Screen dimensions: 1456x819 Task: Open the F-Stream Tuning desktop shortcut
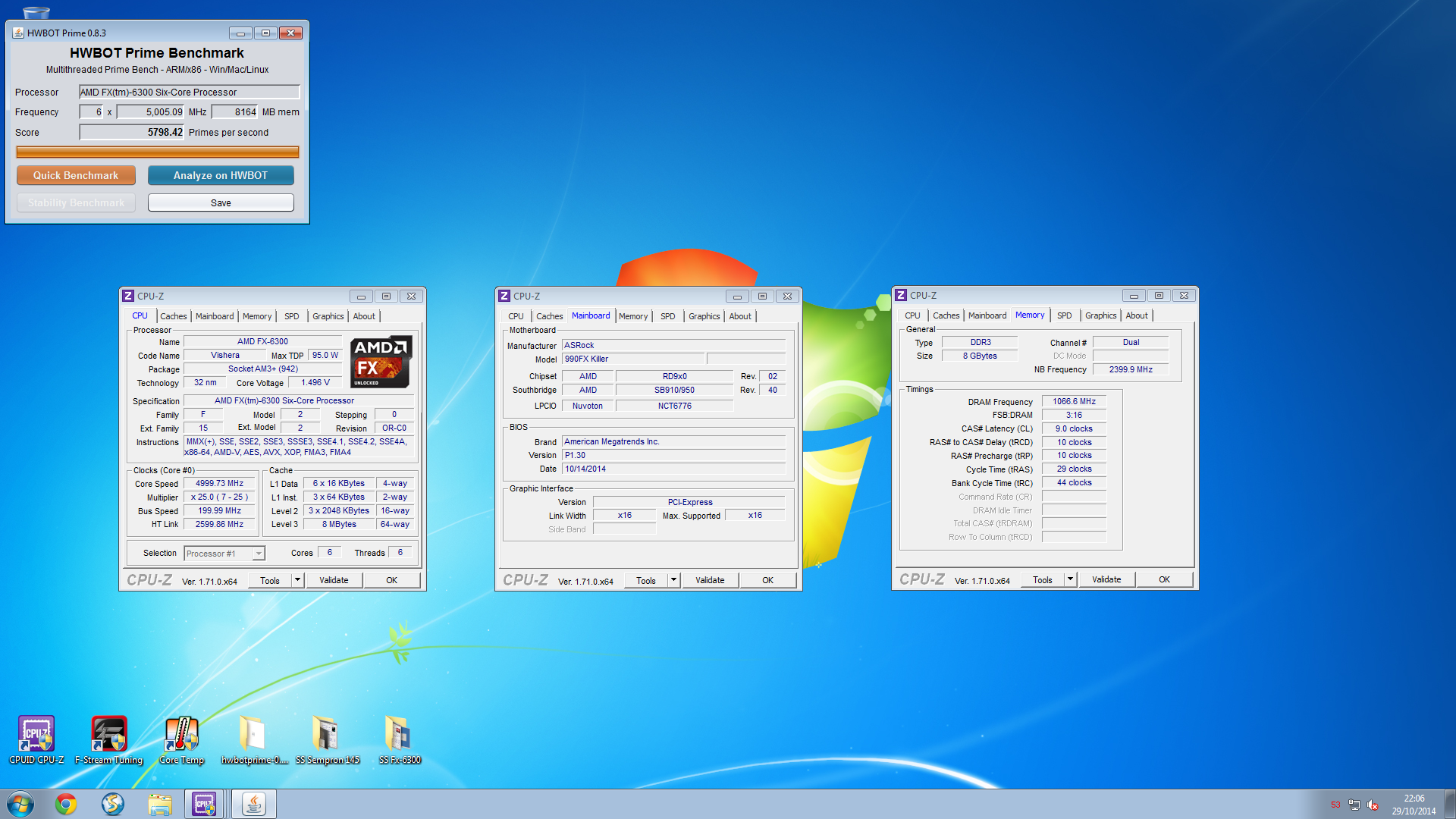click(x=108, y=739)
